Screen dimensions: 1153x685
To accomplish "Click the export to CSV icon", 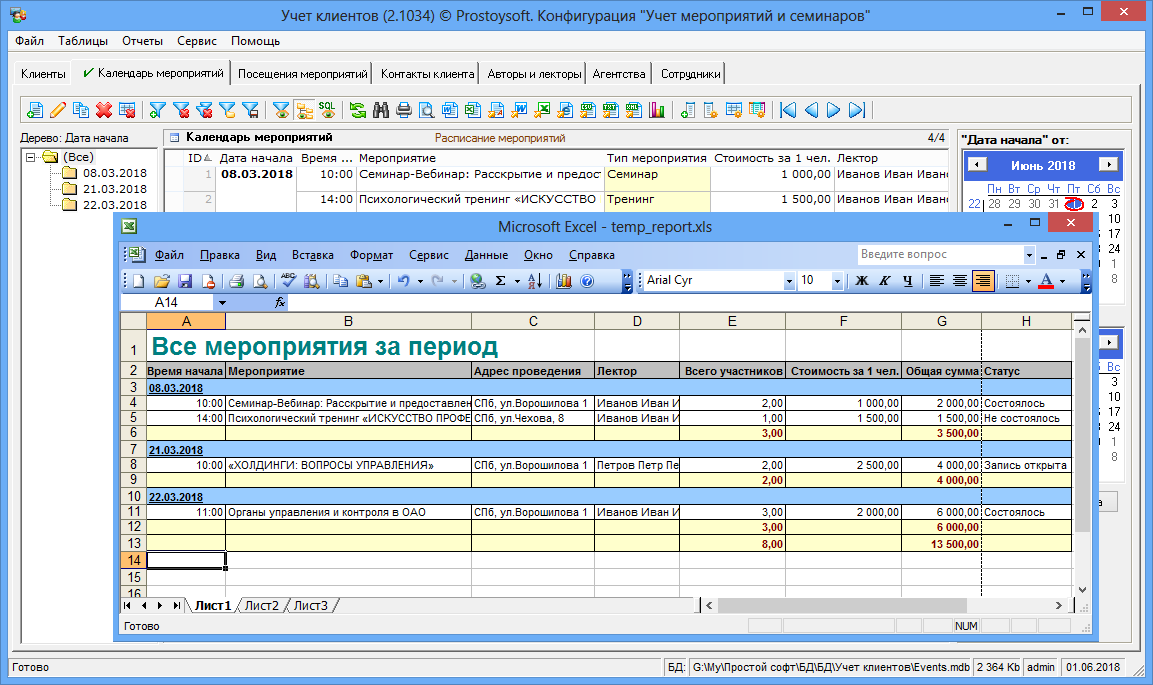I will coord(588,110).
